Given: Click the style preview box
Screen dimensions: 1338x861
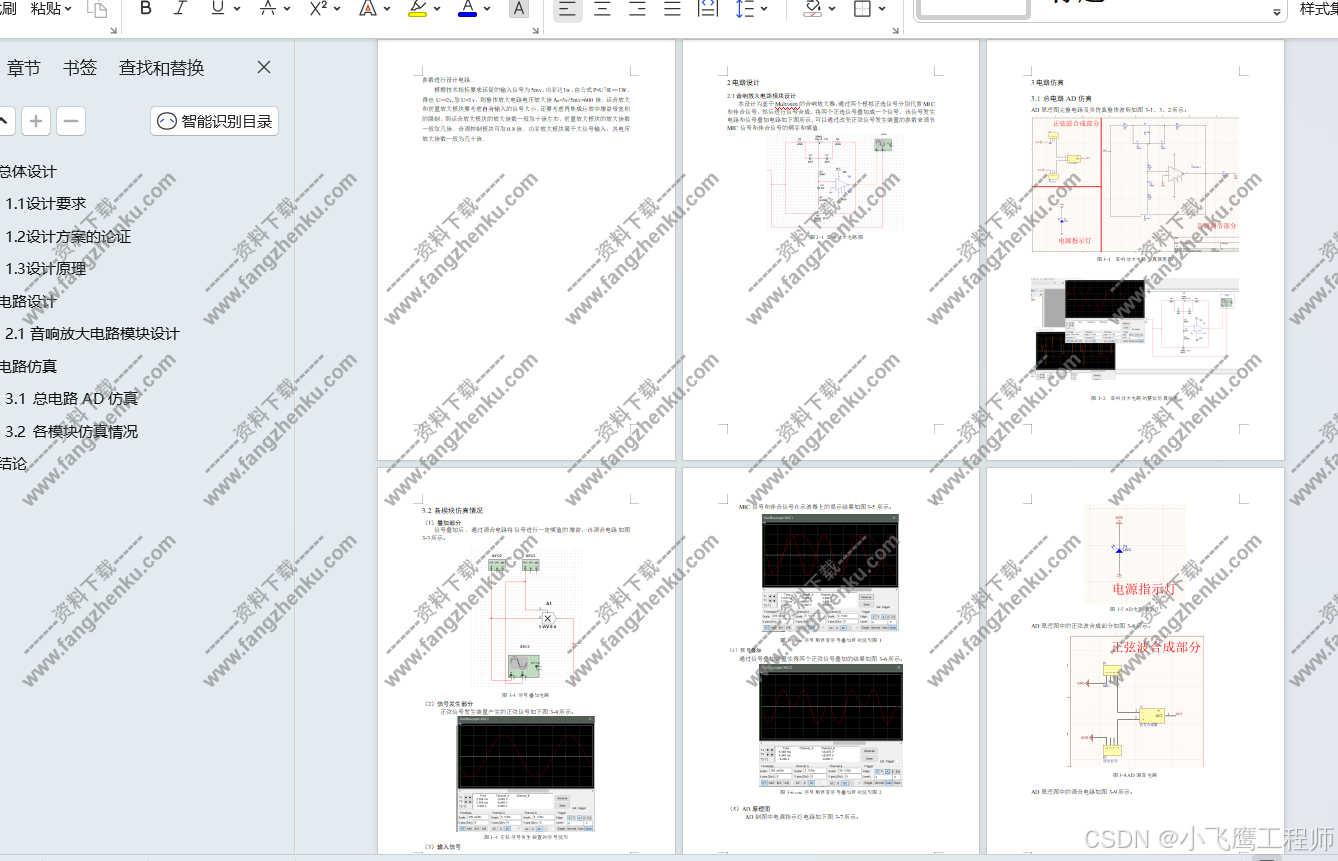Looking at the screenshot, I should tap(973, 9).
